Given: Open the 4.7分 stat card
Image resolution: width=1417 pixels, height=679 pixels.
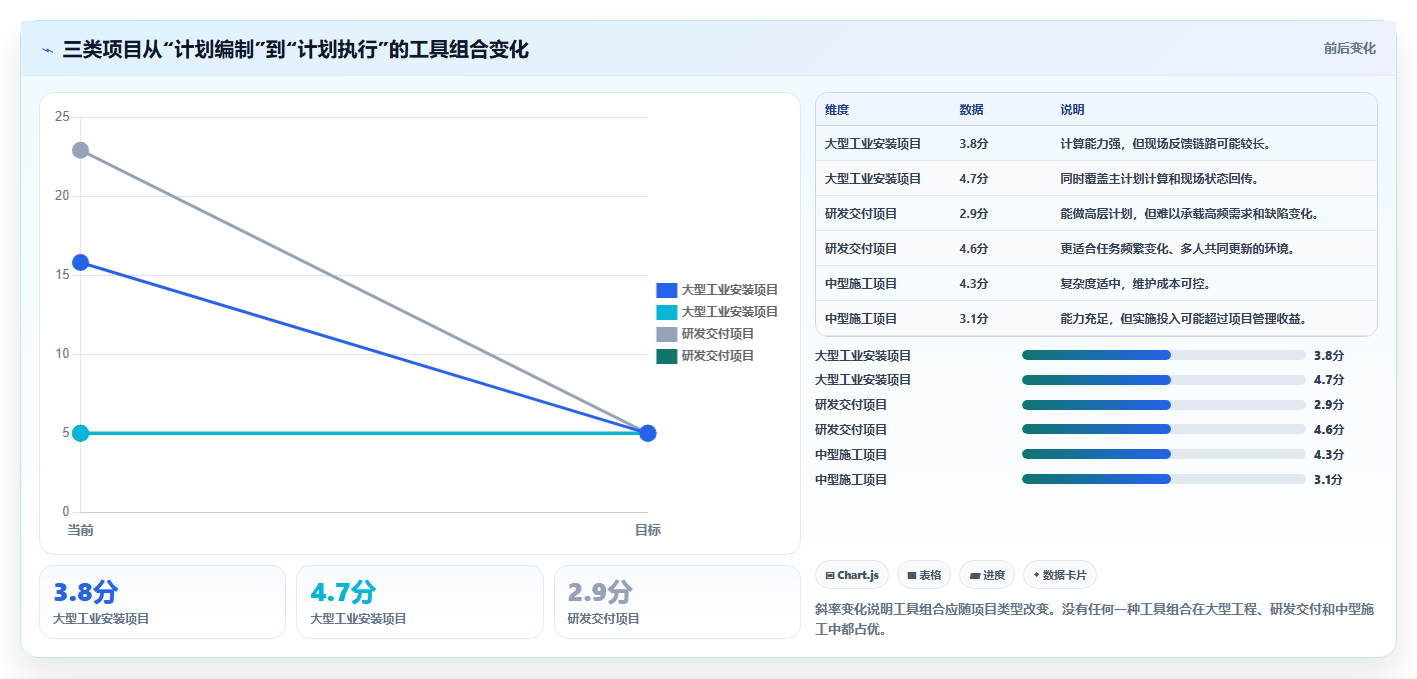Looking at the screenshot, I should click(420, 602).
